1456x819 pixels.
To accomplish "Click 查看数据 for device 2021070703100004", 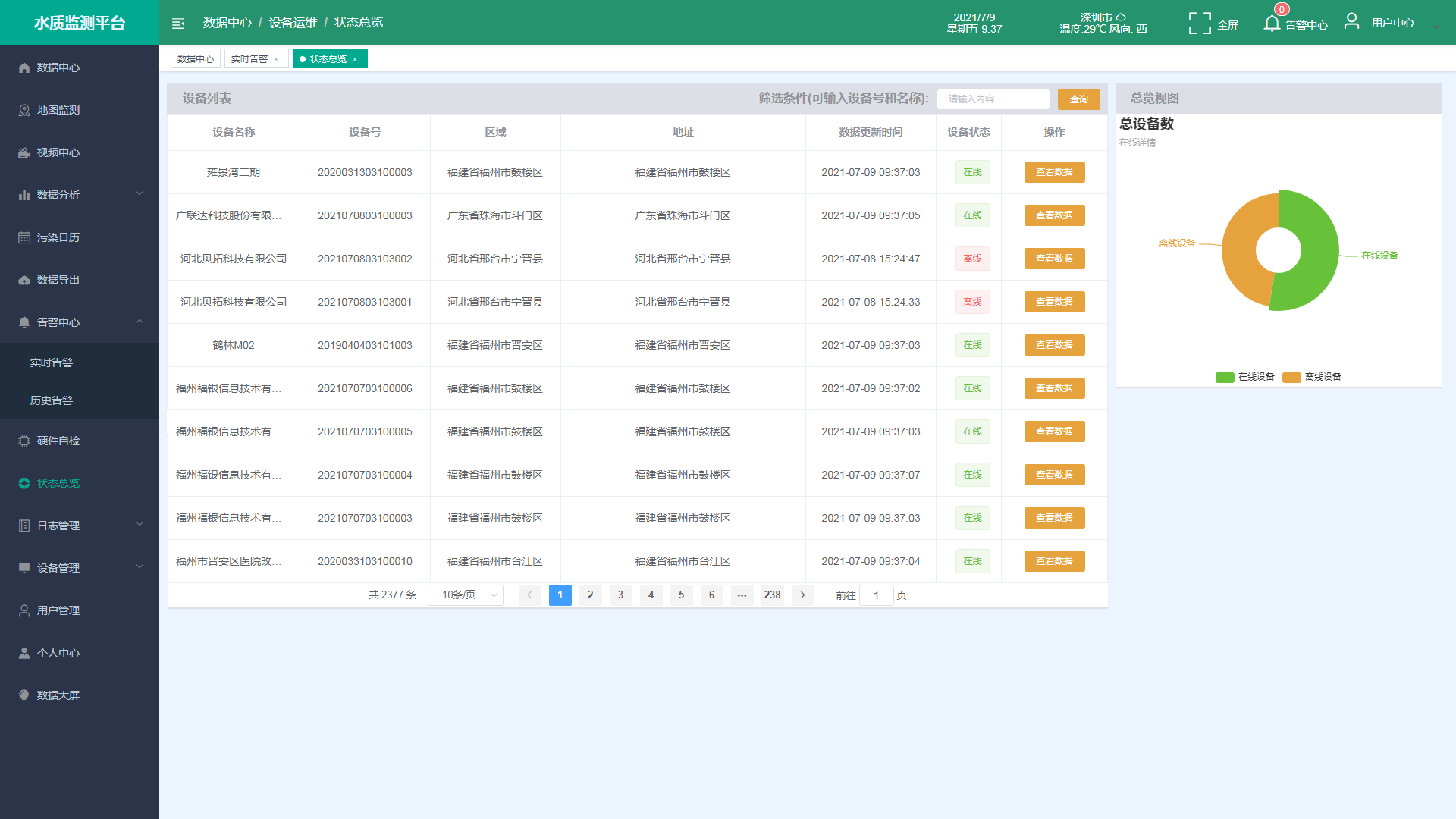I will coord(1054,475).
